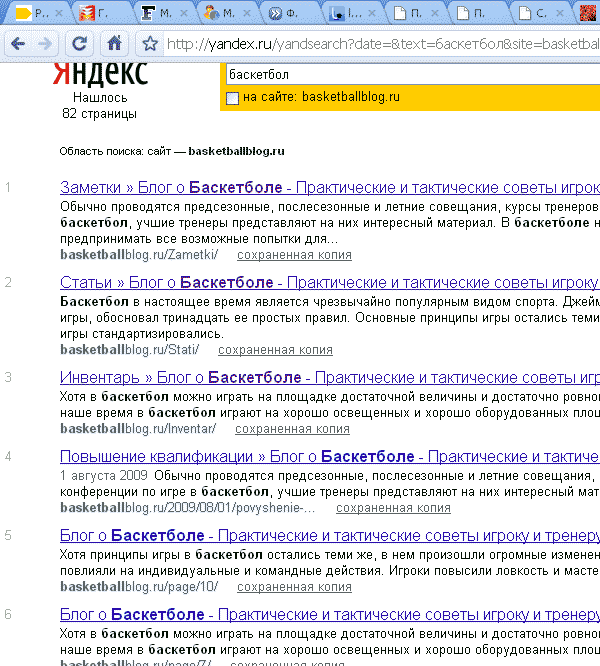Viewport: 600px width, 666px height.
Task: Switch to the "С." tab
Action: [541, 13]
